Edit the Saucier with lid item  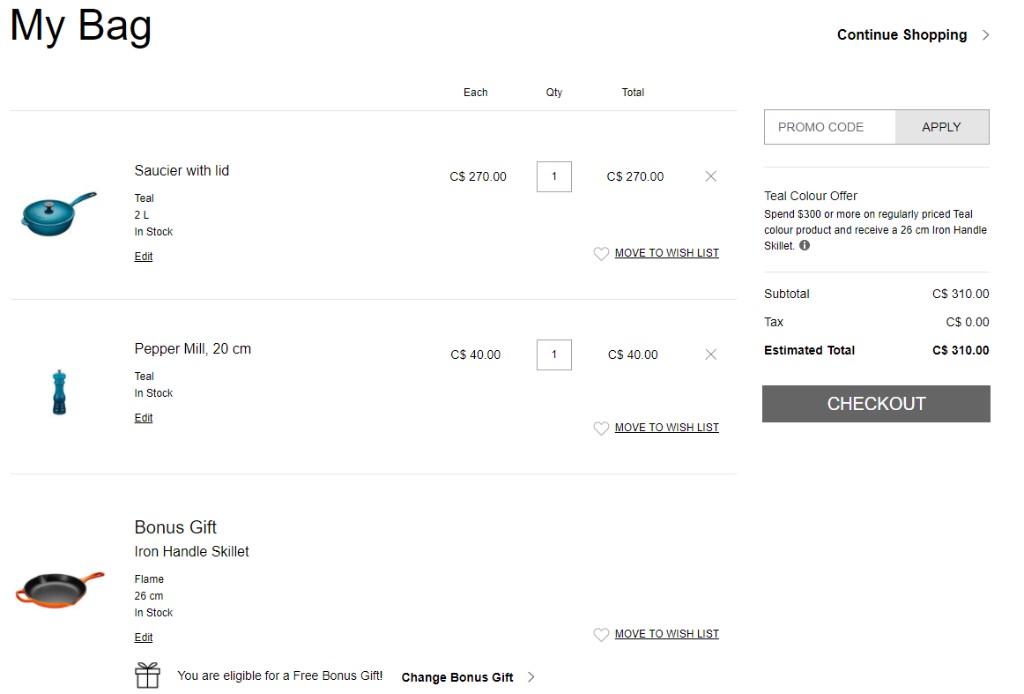tap(144, 256)
